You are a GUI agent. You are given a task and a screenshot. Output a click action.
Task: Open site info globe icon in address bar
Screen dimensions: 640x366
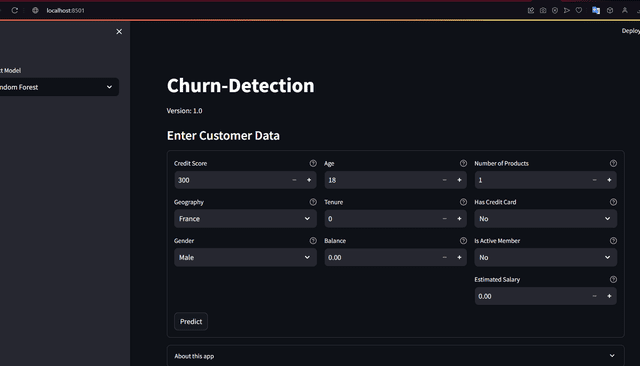click(x=36, y=10)
